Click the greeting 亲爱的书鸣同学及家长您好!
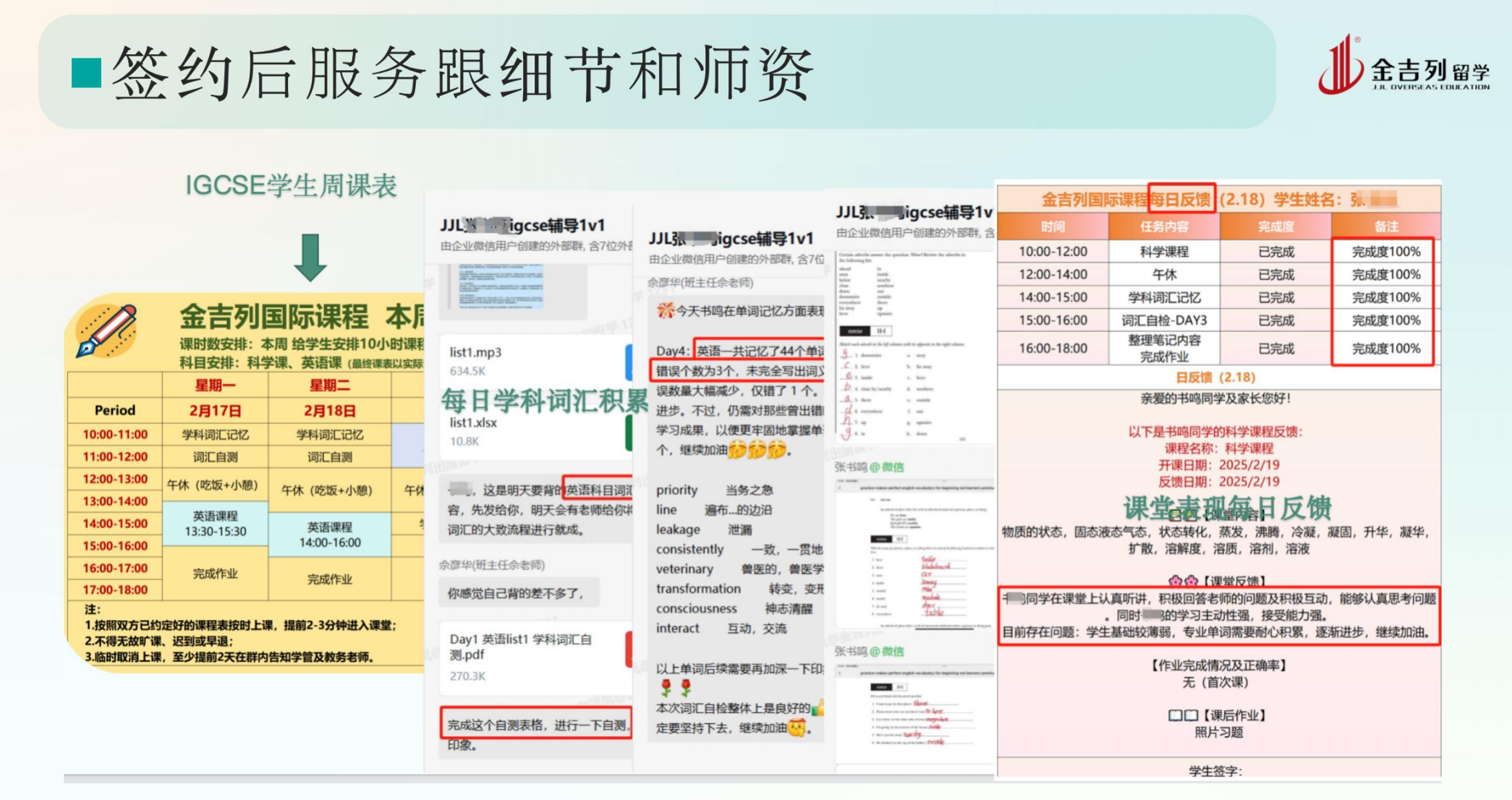The width and height of the screenshot is (1512, 800). [x=1215, y=398]
